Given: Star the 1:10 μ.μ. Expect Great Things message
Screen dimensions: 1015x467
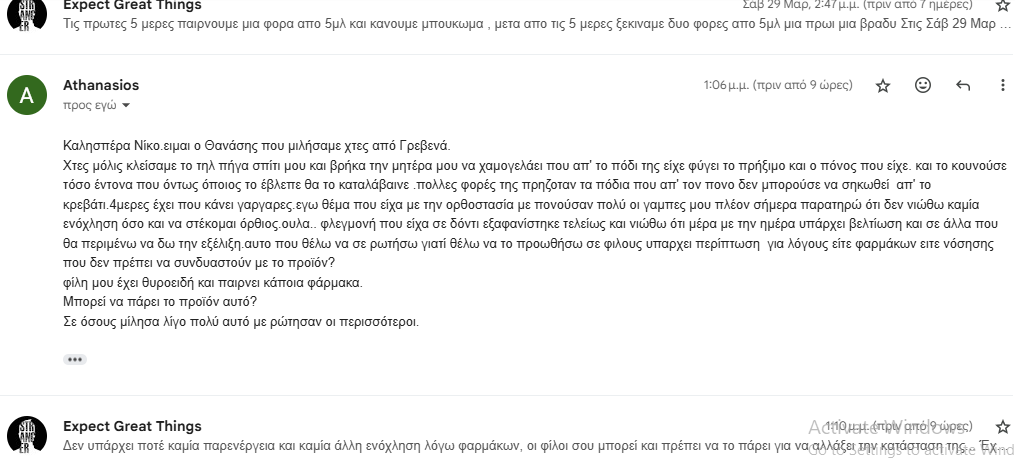Looking at the screenshot, I should coord(1003,427).
